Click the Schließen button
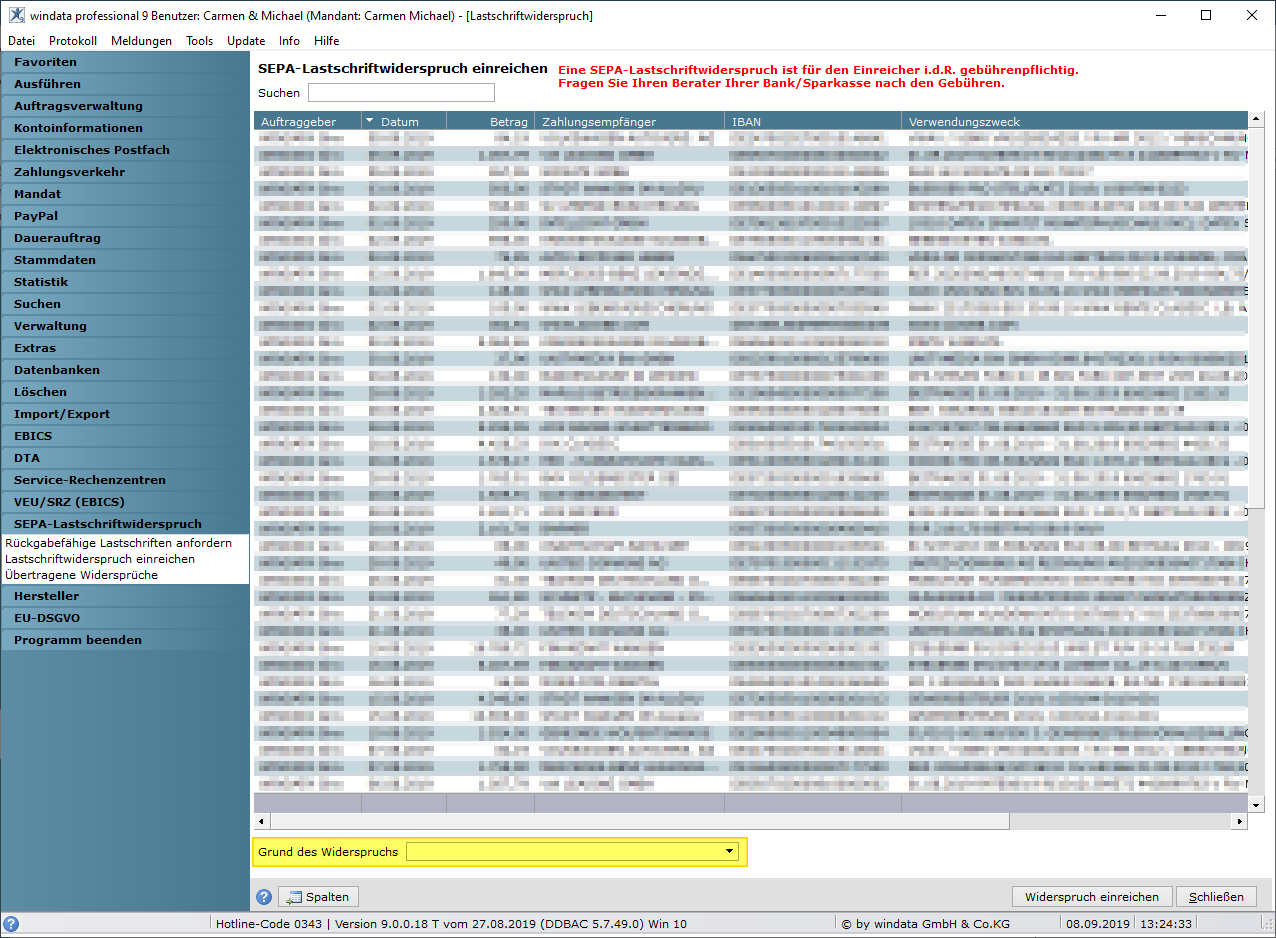This screenshot has height=938, width=1276. tap(1216, 897)
